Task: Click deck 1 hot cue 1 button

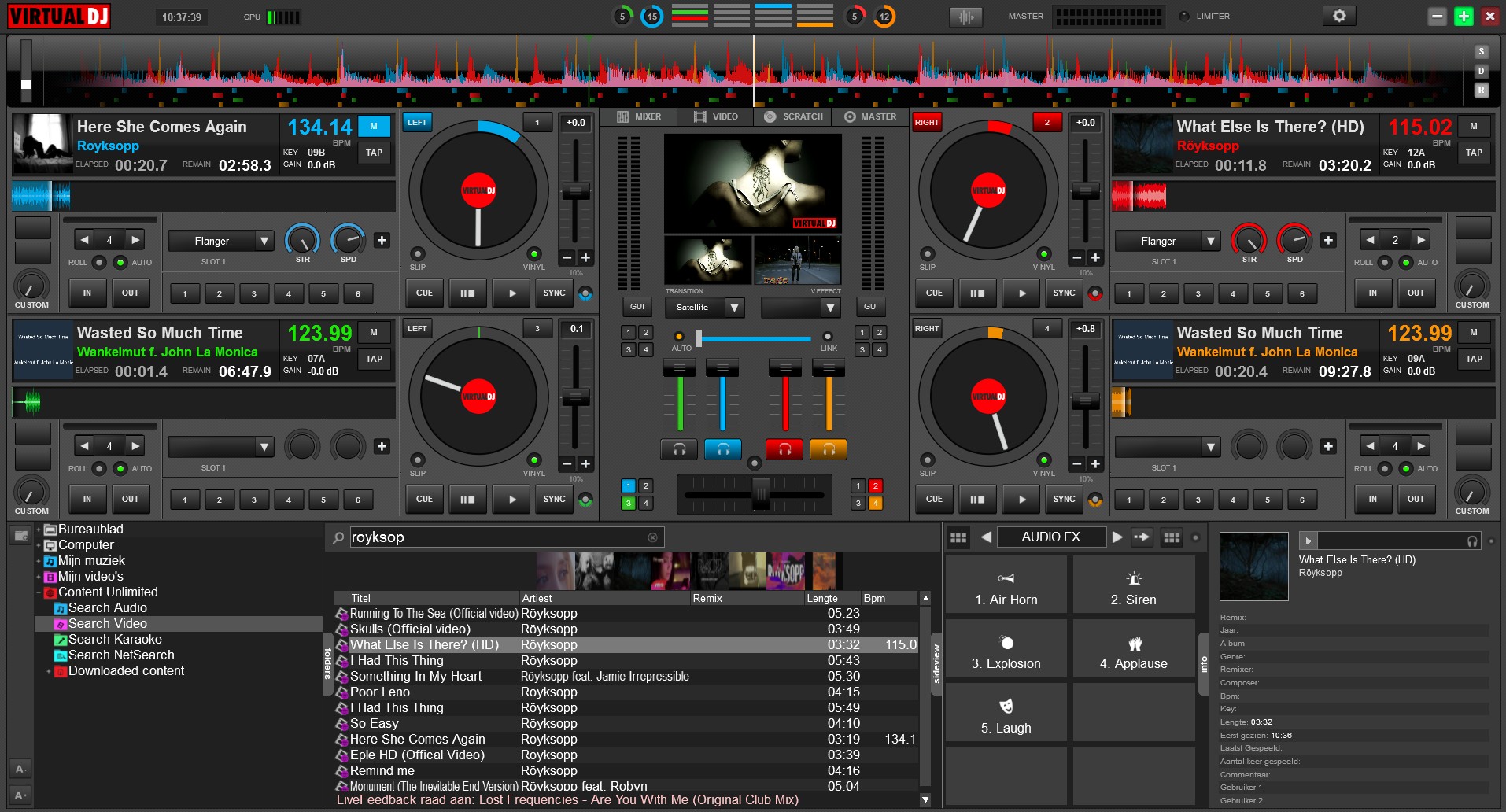Action: [x=185, y=293]
